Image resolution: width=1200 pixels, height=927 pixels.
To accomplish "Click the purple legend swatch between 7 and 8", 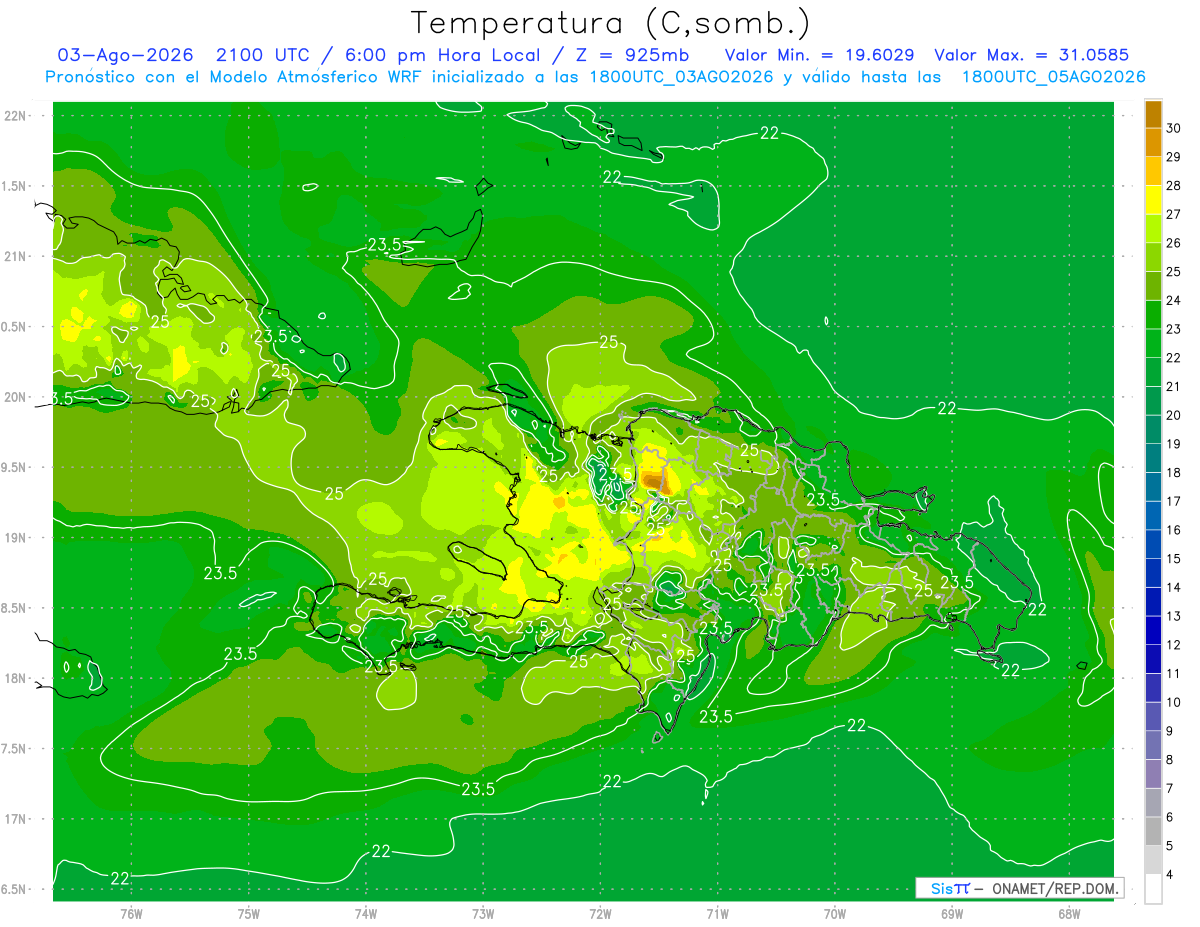I will coord(1153,774).
